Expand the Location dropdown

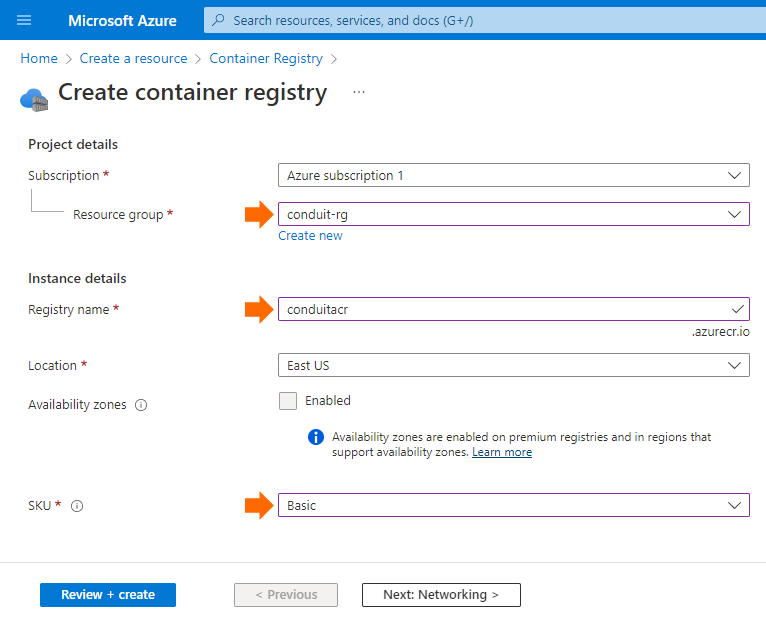click(x=513, y=365)
